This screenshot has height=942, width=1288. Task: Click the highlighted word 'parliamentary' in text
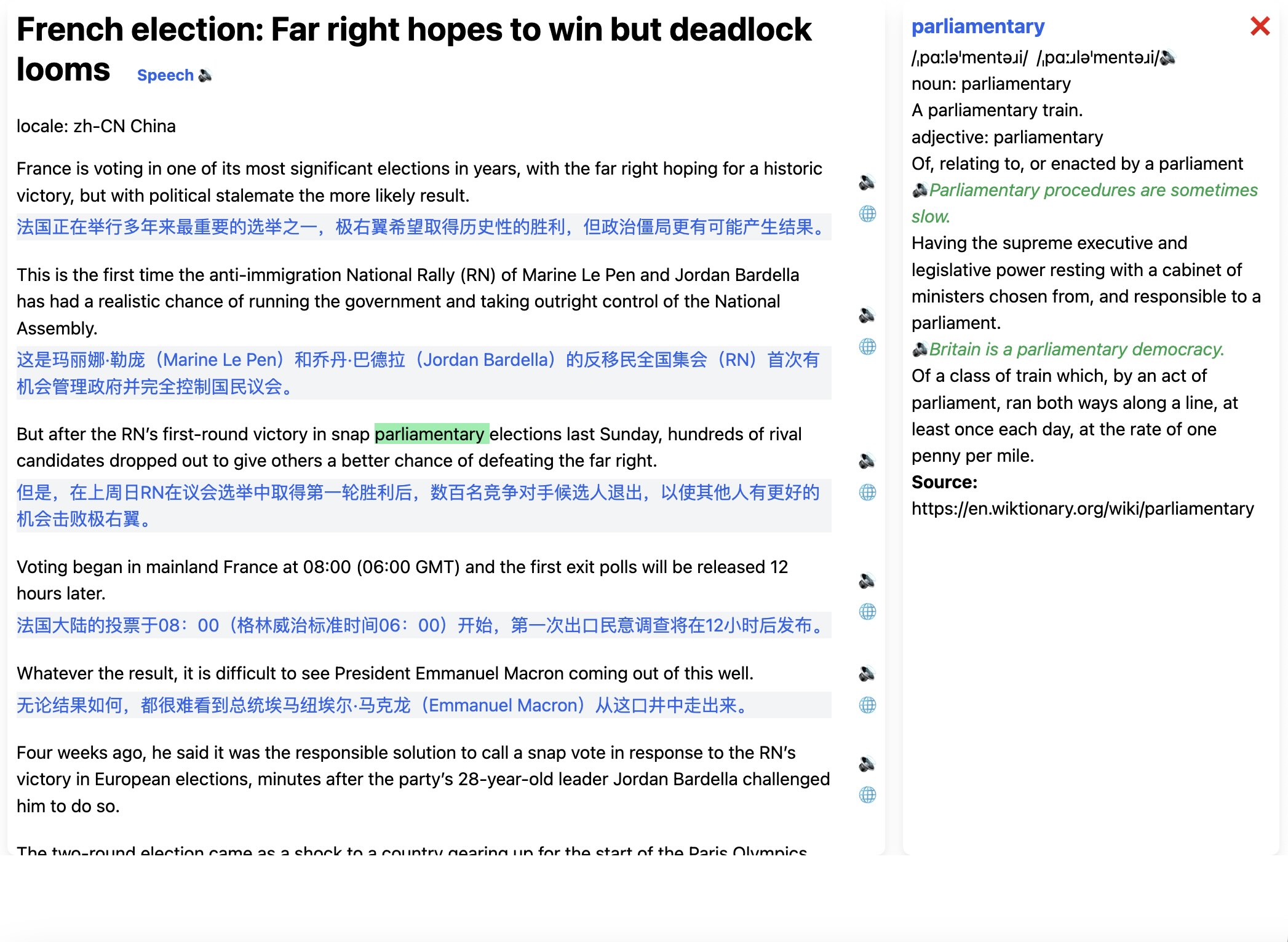(429, 433)
